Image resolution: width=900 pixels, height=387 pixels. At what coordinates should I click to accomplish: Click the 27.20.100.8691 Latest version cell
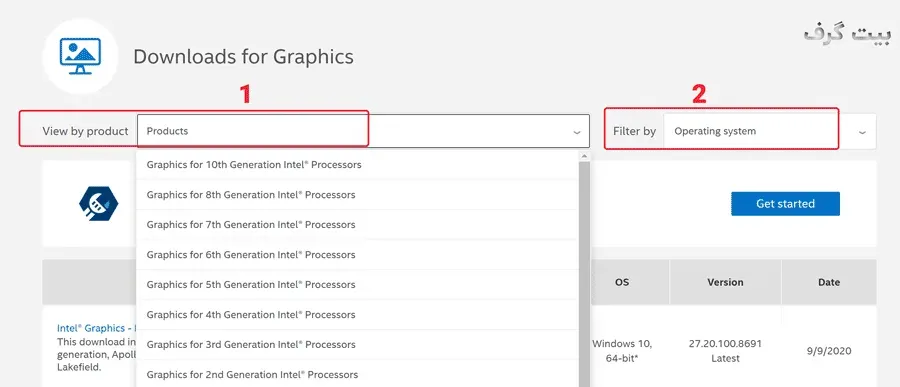(x=725, y=351)
